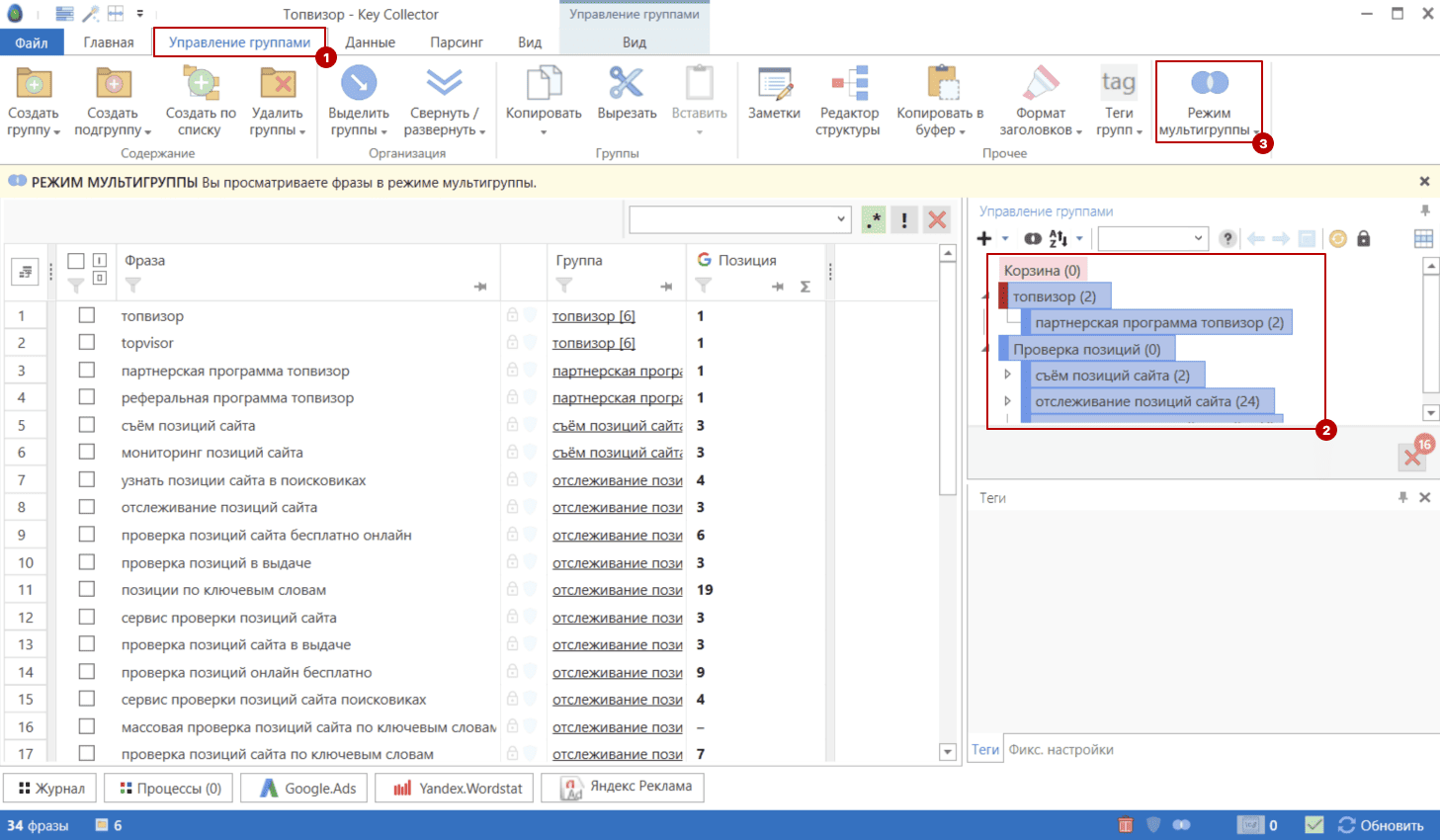Click the 'топвизор [6]' group link in row 1
This screenshot has height=840, width=1440.
tap(593, 316)
